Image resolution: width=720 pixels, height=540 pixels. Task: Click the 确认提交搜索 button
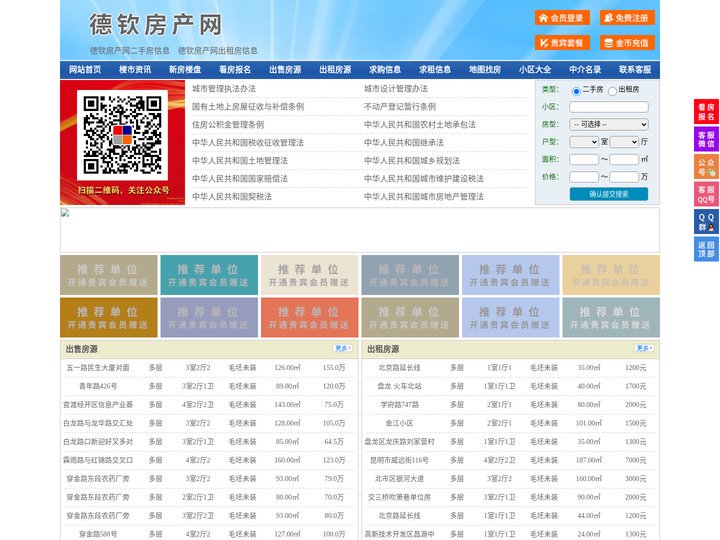(x=609, y=194)
